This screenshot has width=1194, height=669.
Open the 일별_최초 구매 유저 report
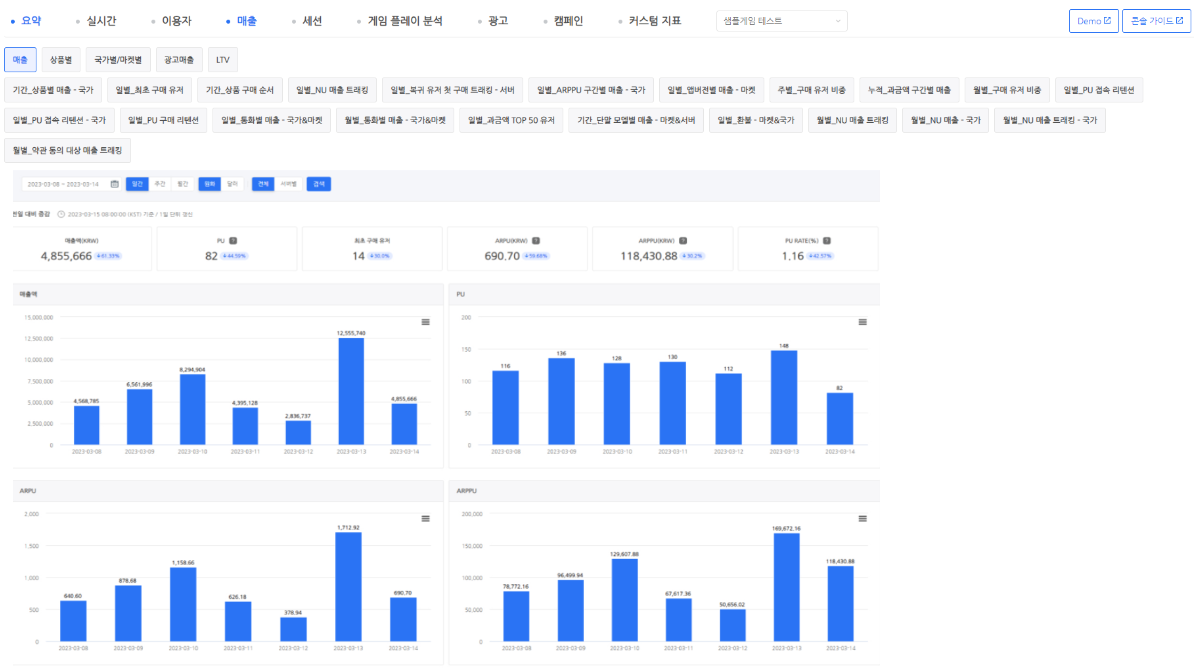point(149,90)
